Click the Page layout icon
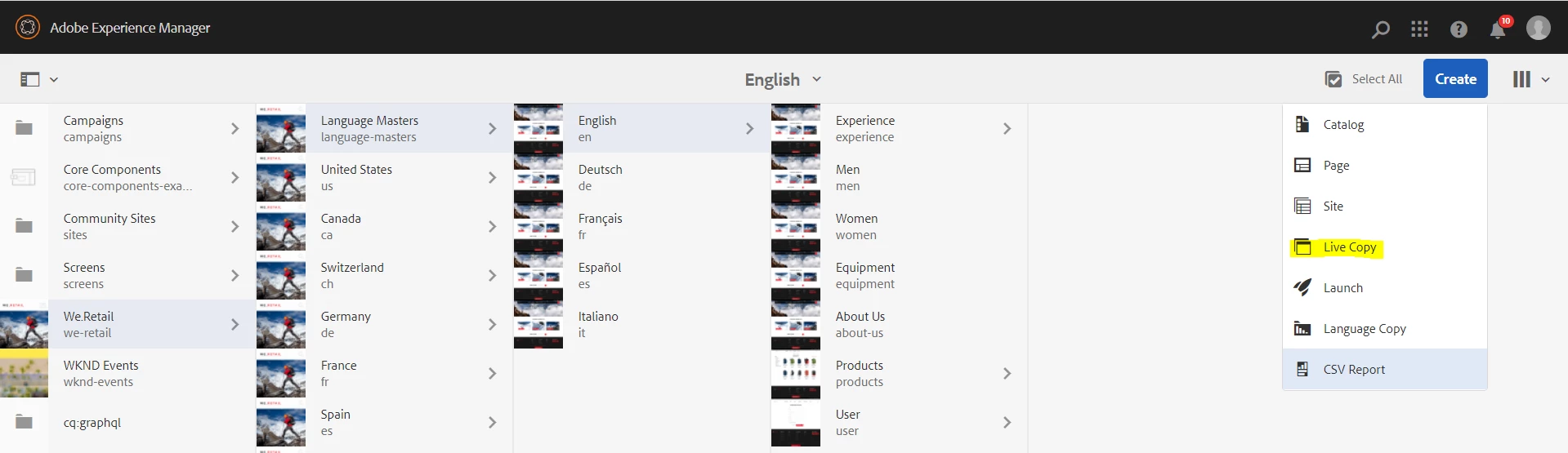This screenshot has height=453, width=1568. (1302, 165)
